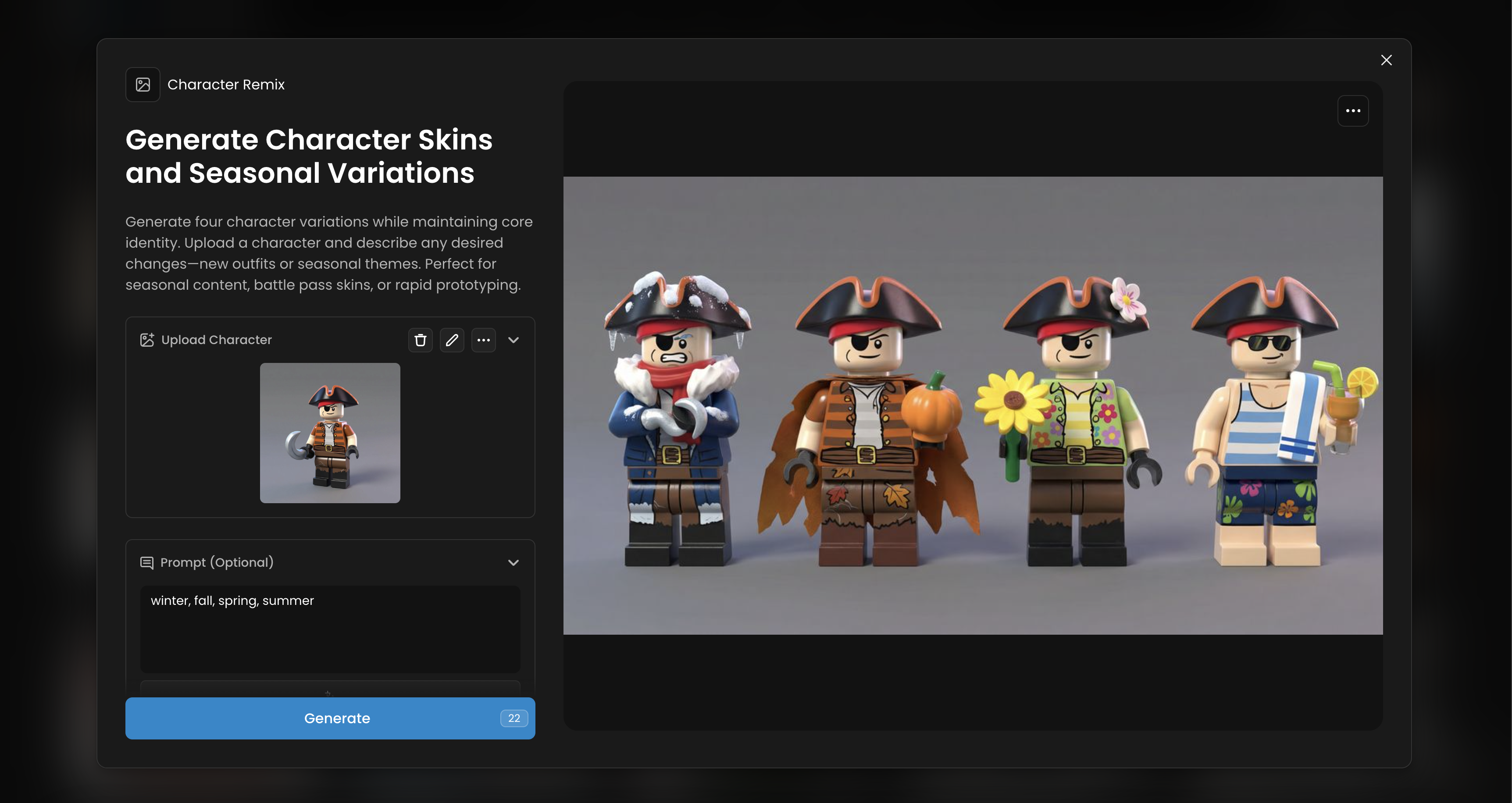Close the Character Remix dialog
The width and height of the screenshot is (1512, 803).
(1386, 60)
